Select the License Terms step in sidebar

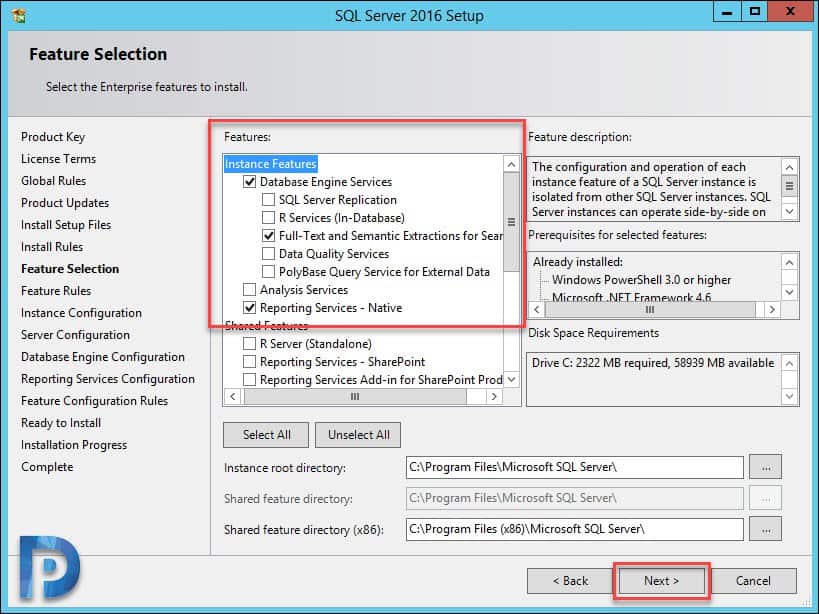[58, 159]
